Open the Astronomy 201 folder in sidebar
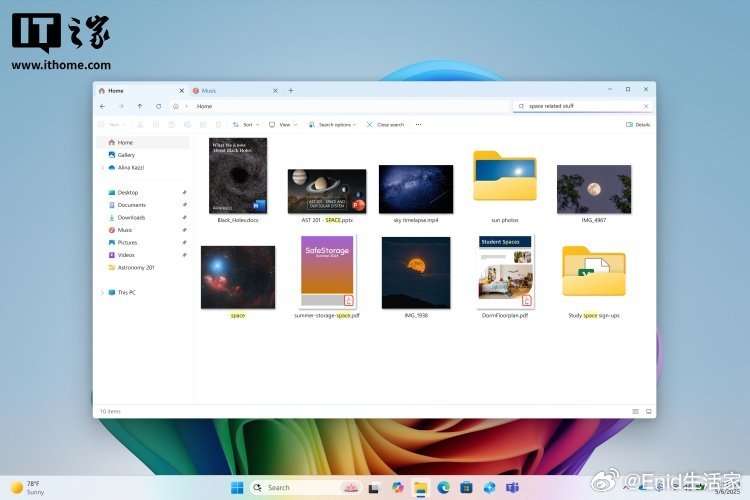This screenshot has height=500, width=750. click(x=143, y=267)
